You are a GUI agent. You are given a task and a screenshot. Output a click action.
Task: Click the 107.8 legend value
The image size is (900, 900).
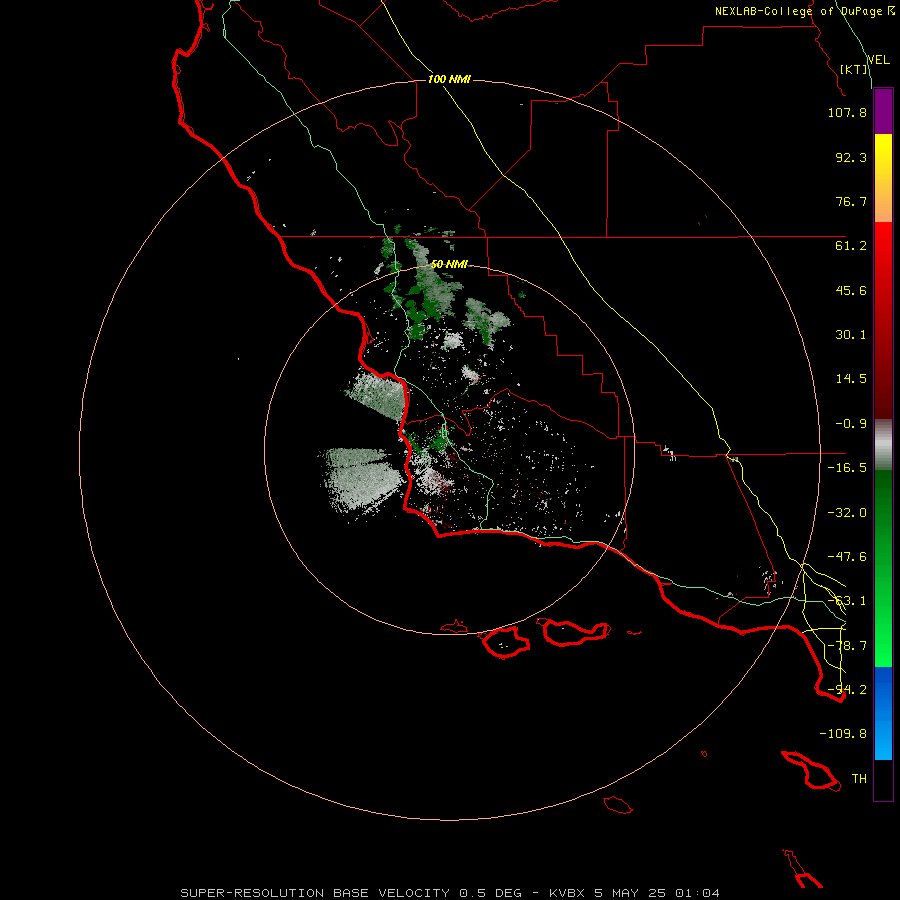(847, 112)
